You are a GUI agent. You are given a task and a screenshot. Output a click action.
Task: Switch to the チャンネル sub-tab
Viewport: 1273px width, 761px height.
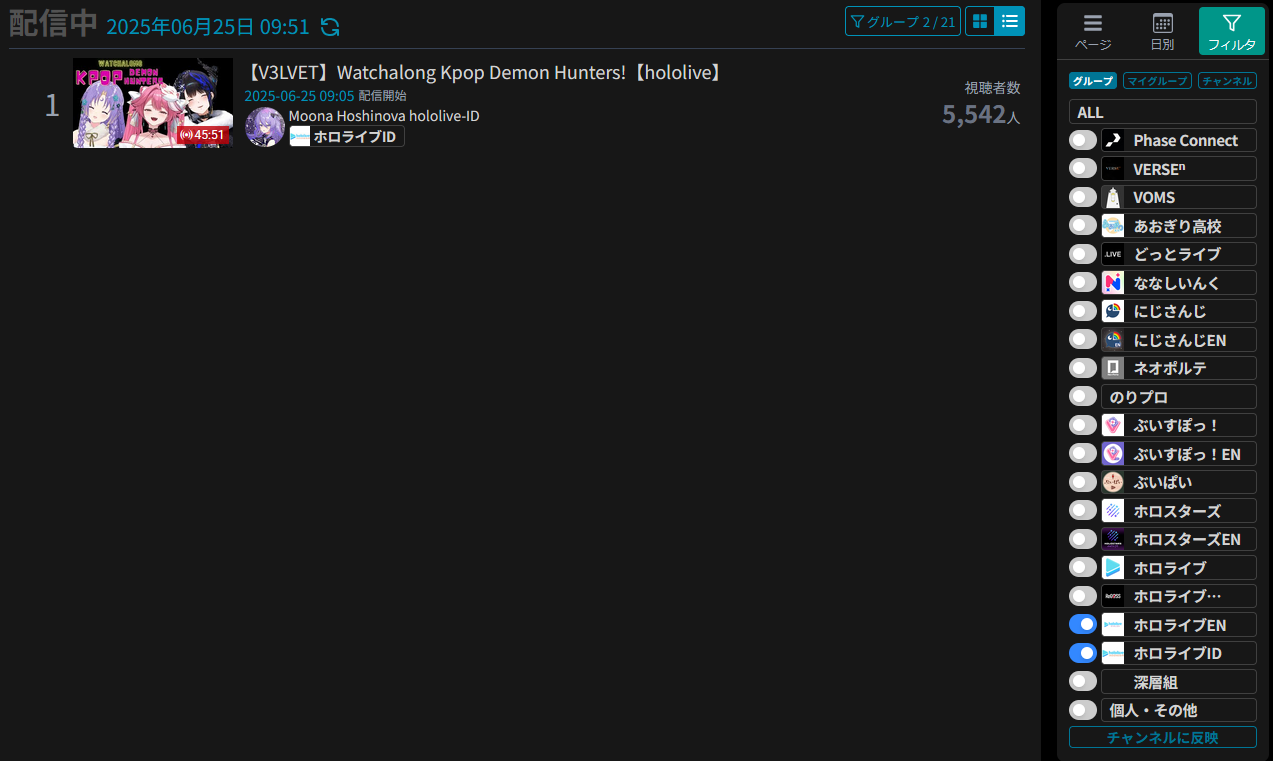coord(1227,81)
